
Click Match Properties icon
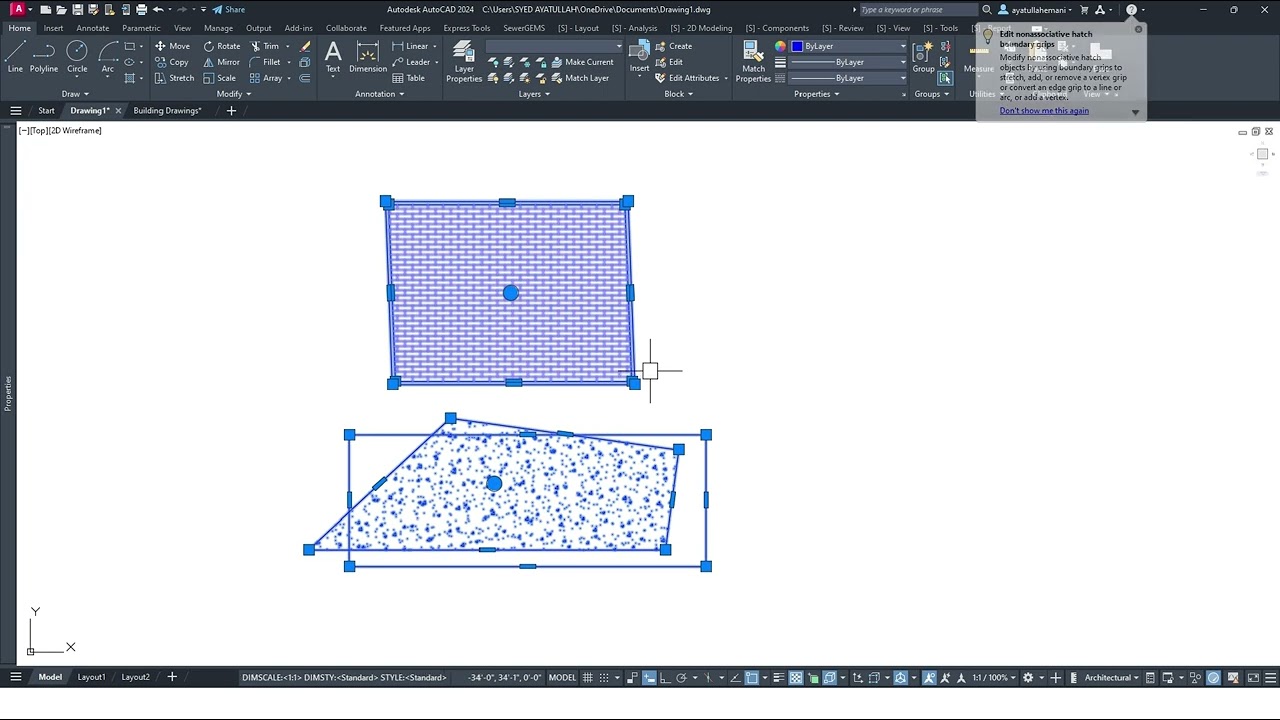pos(753,60)
